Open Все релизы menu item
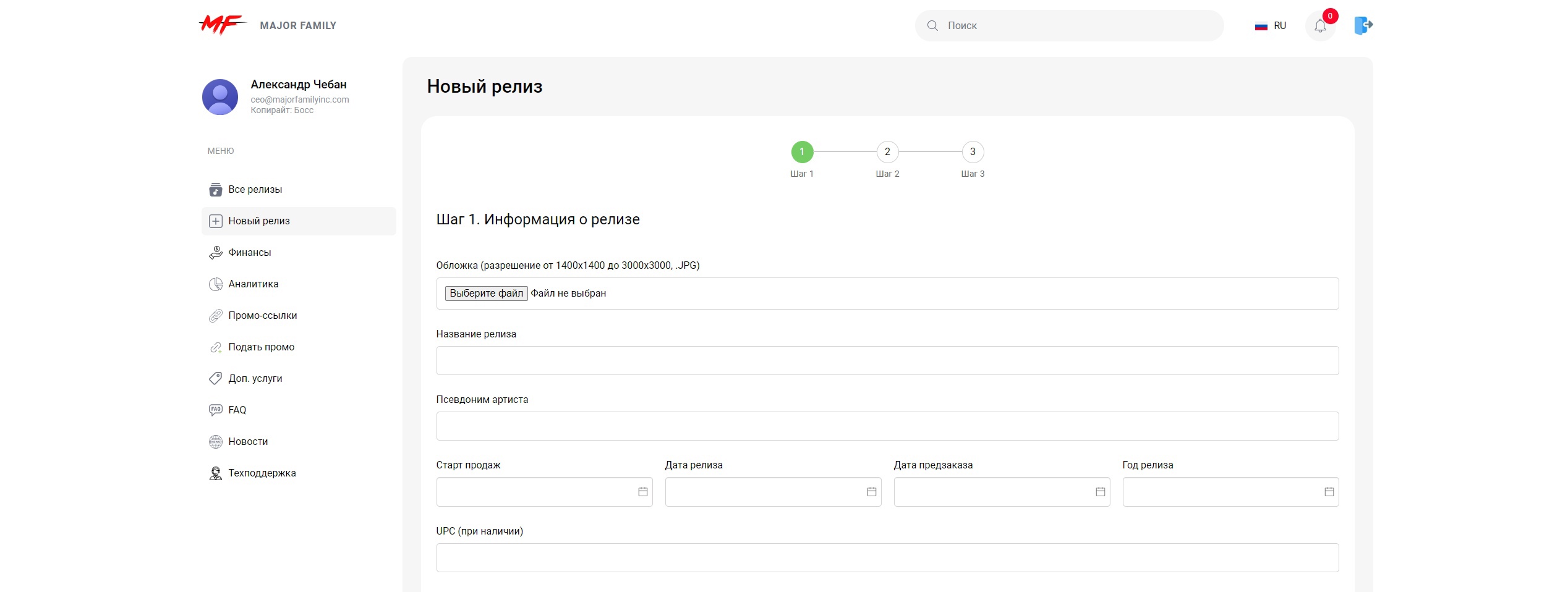The width and height of the screenshot is (1568, 592). click(255, 190)
